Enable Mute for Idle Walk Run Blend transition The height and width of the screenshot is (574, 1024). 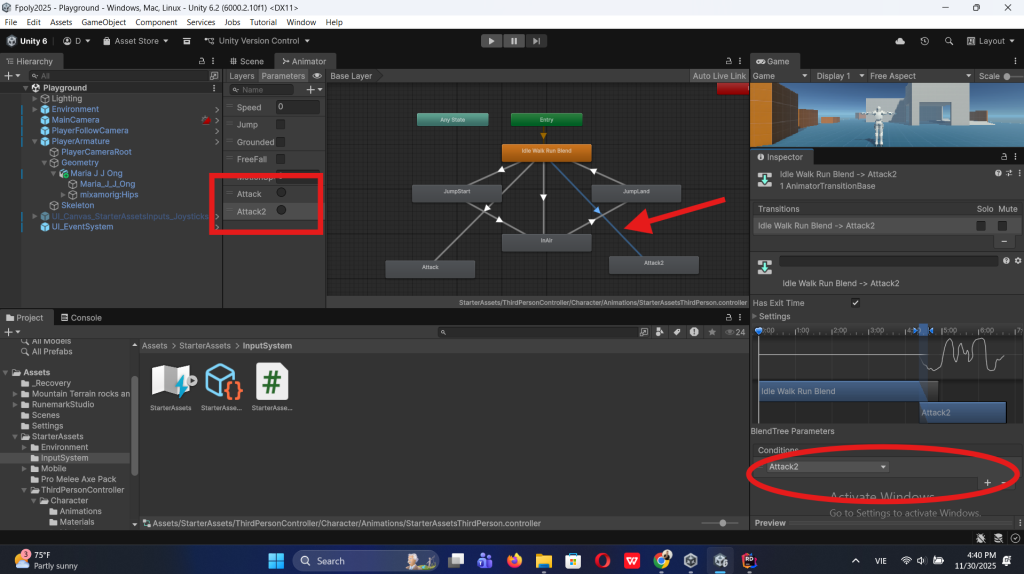coord(1004,226)
